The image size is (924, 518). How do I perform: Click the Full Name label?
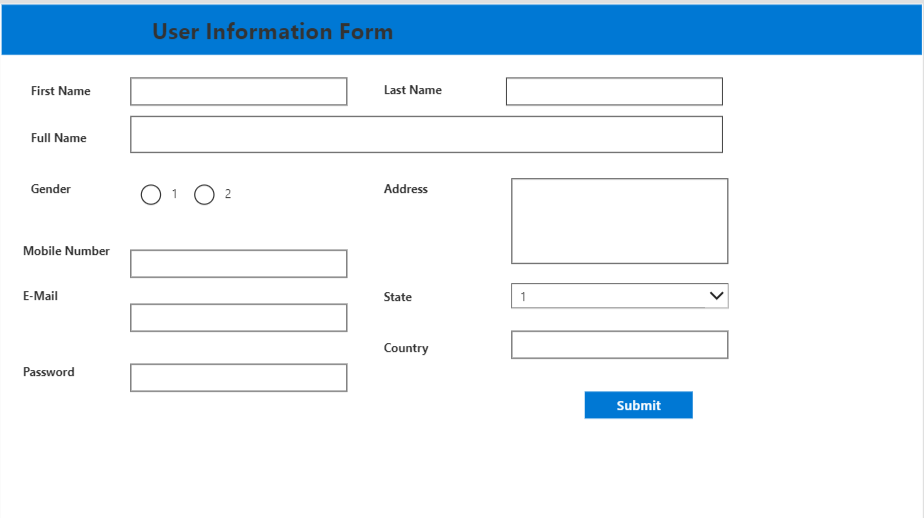59,138
